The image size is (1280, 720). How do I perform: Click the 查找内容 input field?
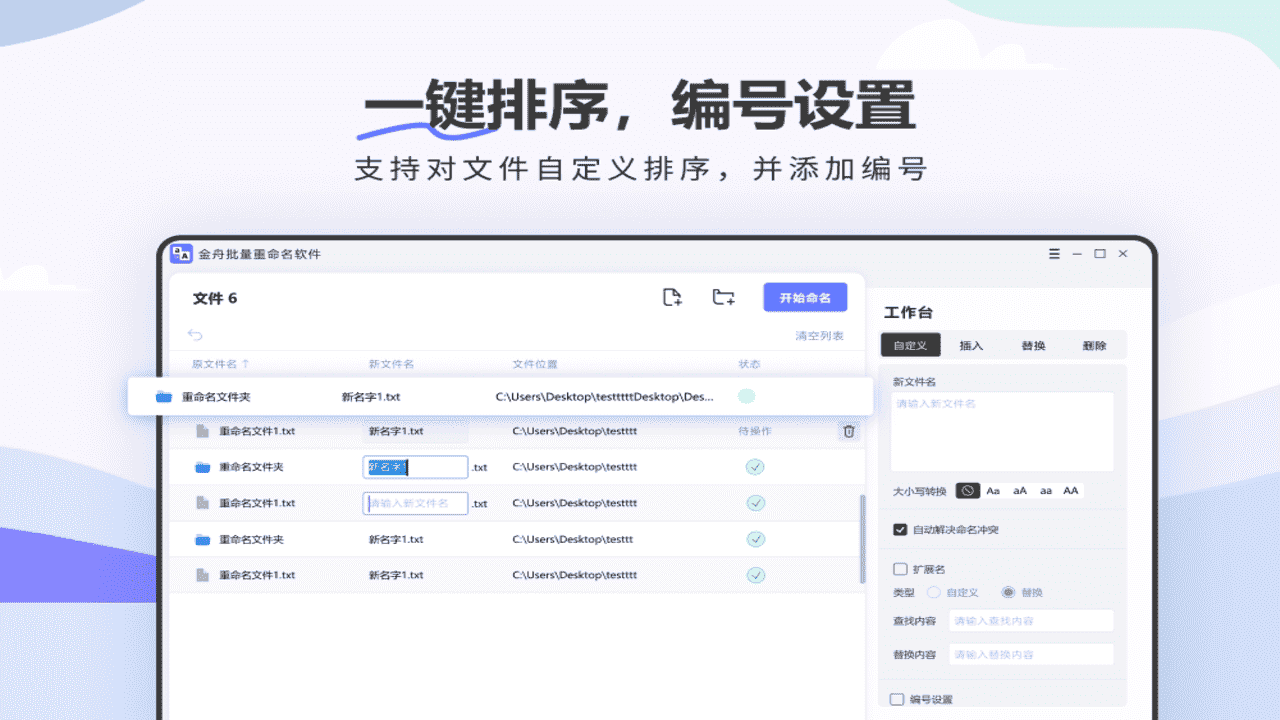[x=1030, y=620]
